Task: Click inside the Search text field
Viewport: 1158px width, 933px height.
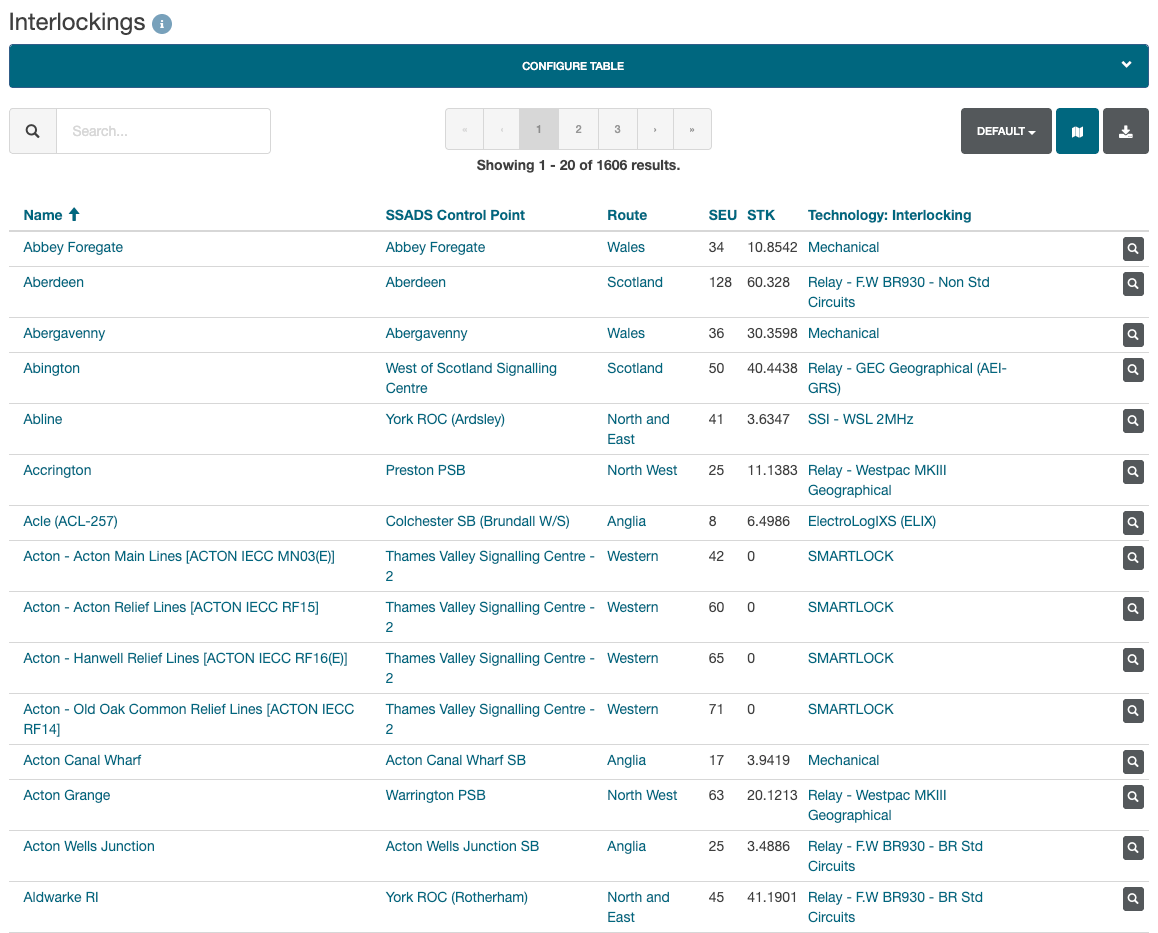Action: point(163,131)
